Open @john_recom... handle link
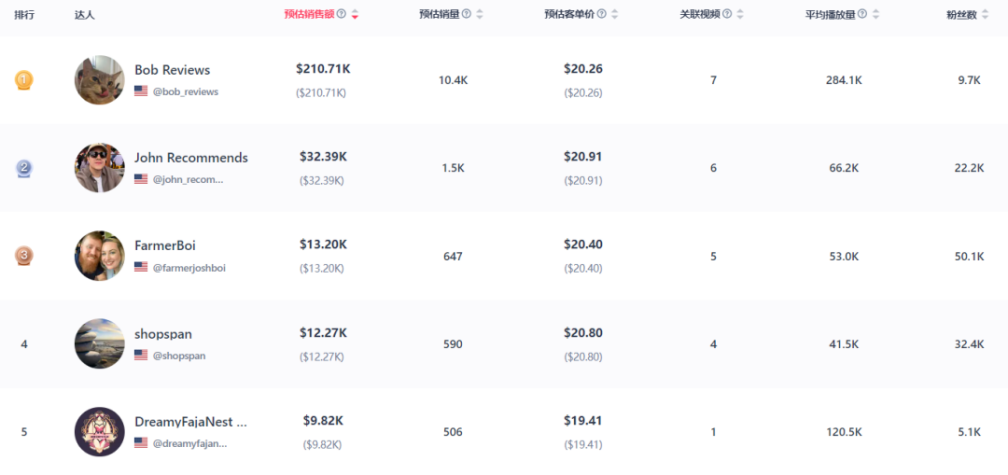 pos(188,179)
